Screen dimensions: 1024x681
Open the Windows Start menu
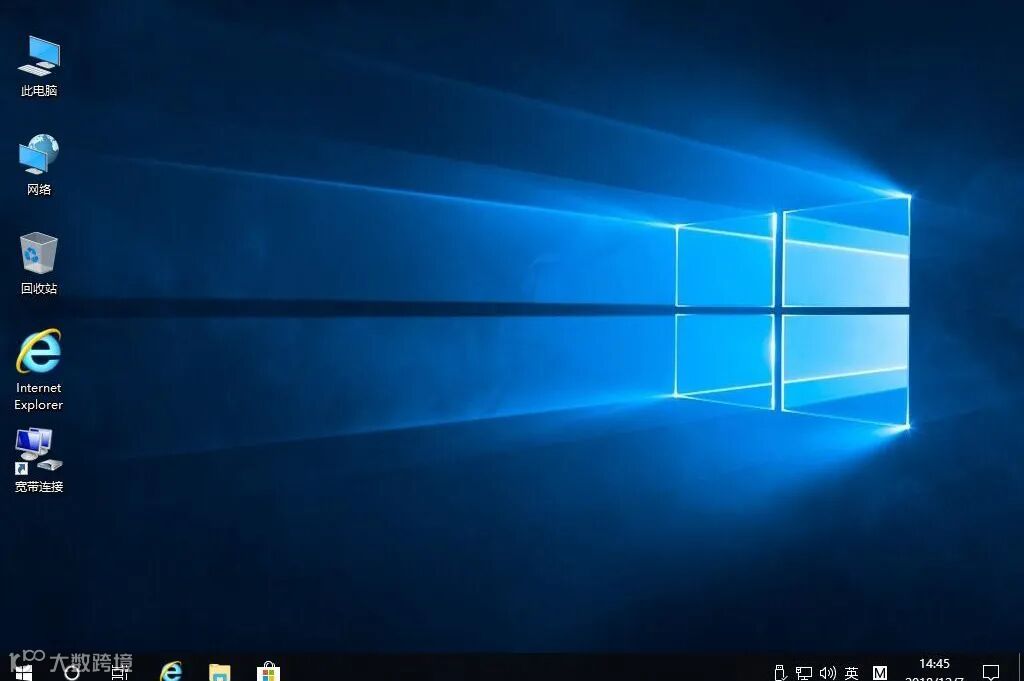click(x=24, y=673)
